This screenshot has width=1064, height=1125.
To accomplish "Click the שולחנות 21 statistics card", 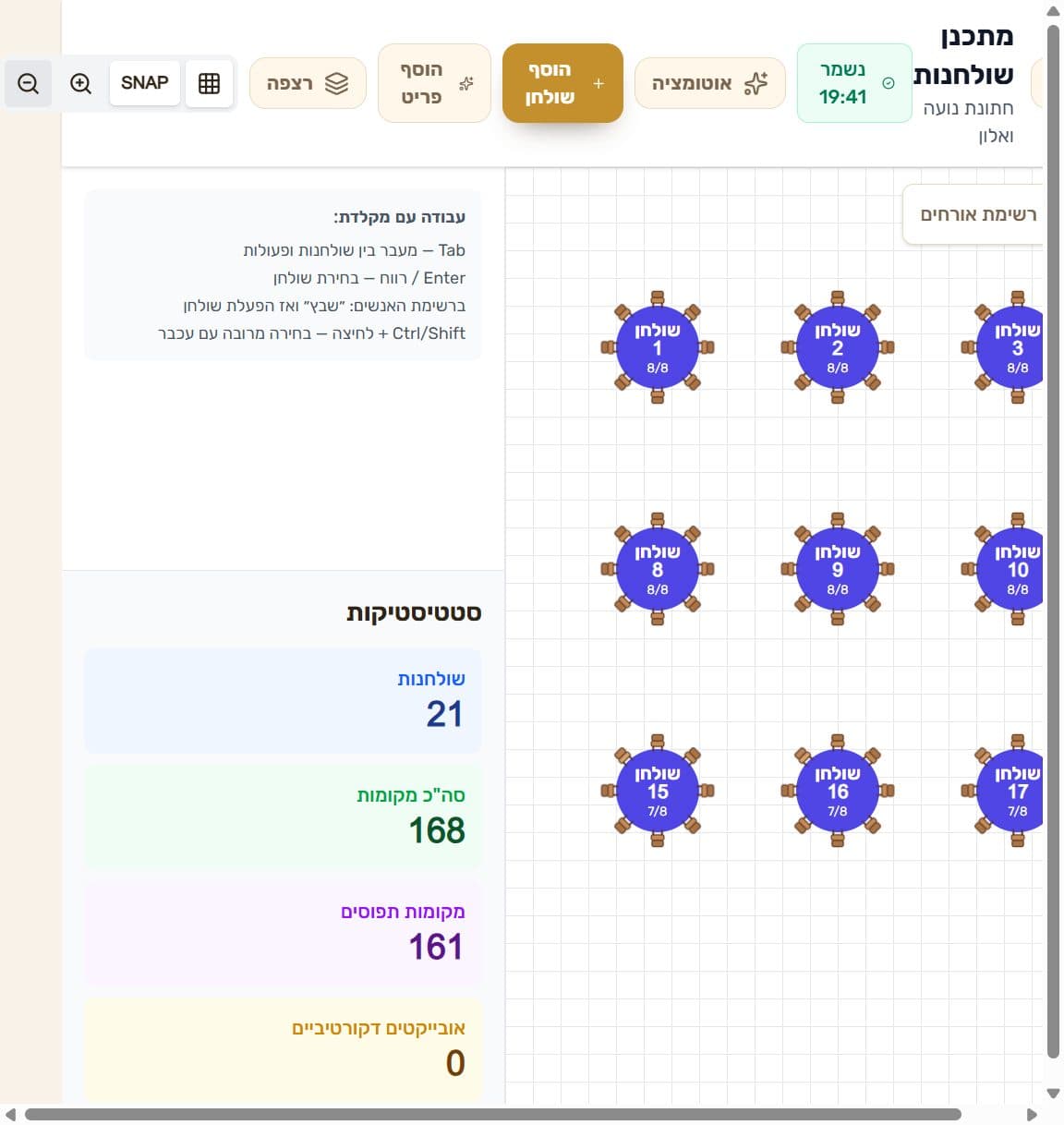I will pos(283,700).
